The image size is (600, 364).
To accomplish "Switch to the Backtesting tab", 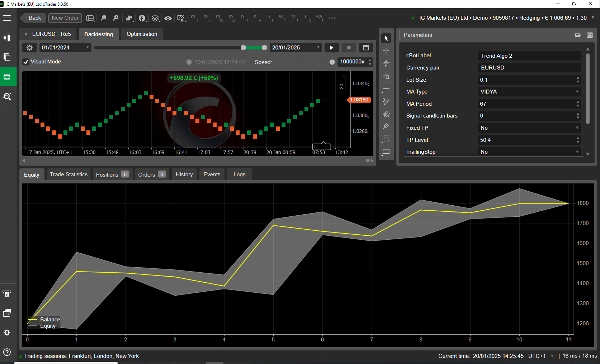I will [x=99, y=34].
